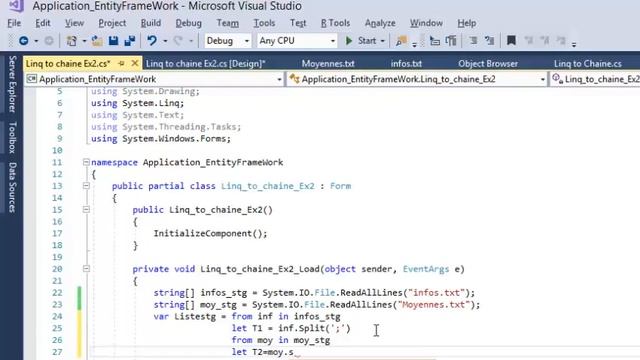Open the File menu
Viewport: 640px width, 360px height.
(14, 23)
